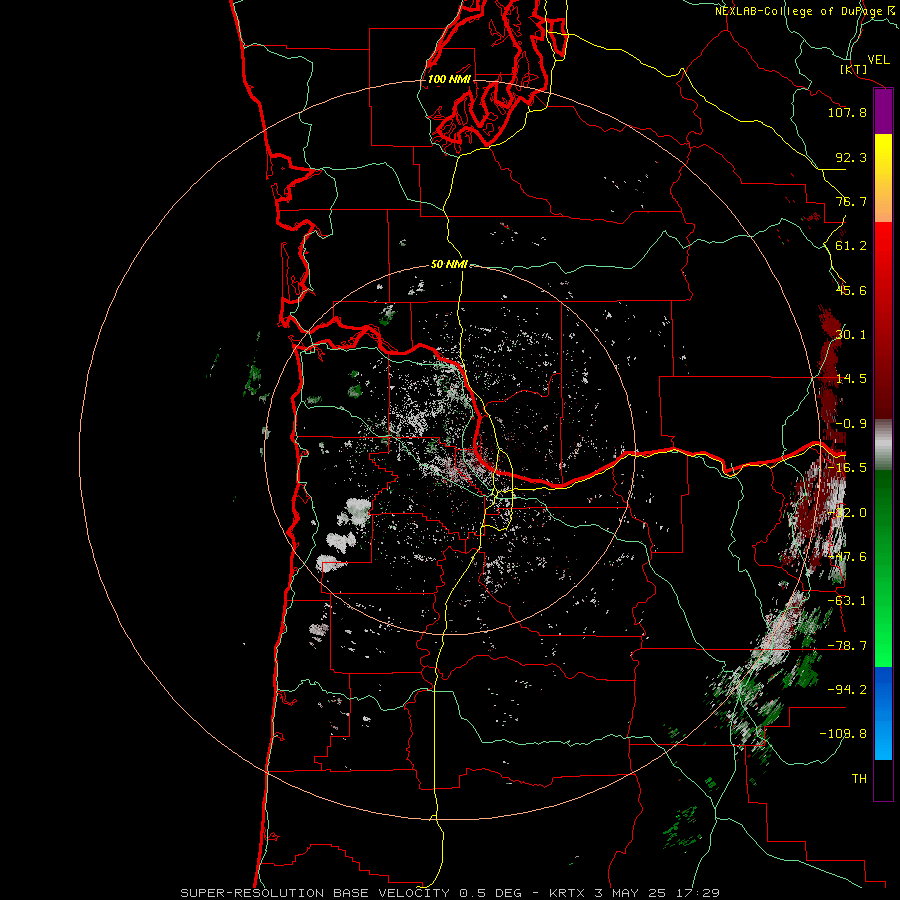The width and height of the screenshot is (900, 900).
Task: Click the 92.3 velocity scale value
Action: (x=851, y=157)
